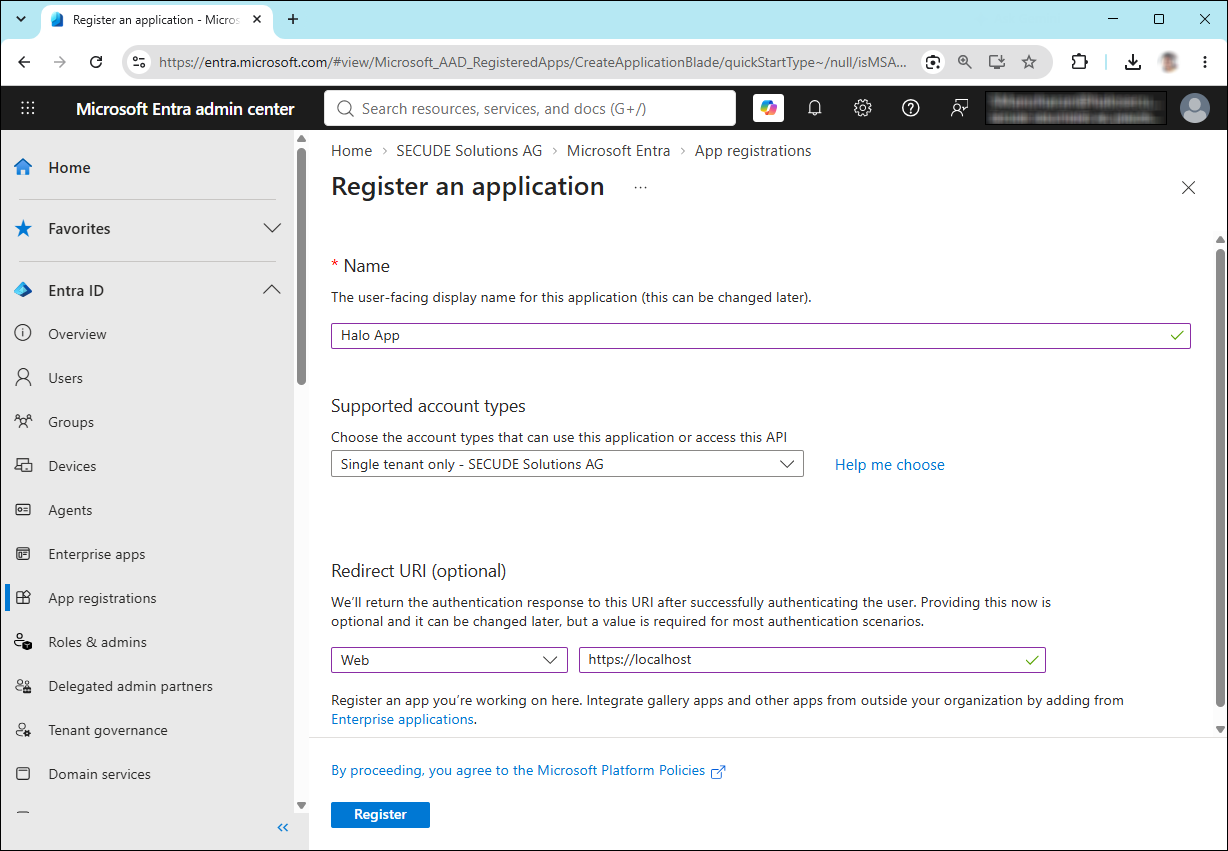Go back with browser back arrow
The width and height of the screenshot is (1228, 851).
point(24,62)
